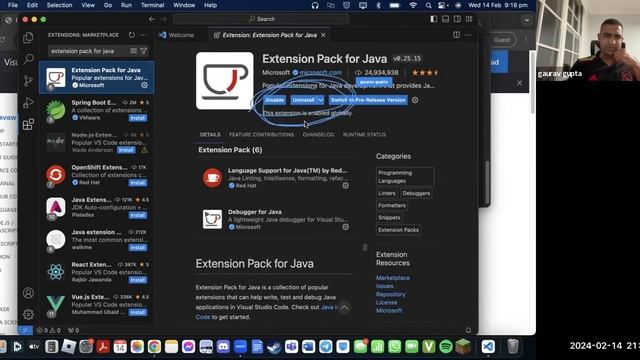Switch to the Feature Contributions tab
The width and height of the screenshot is (640, 360).
[261, 135]
